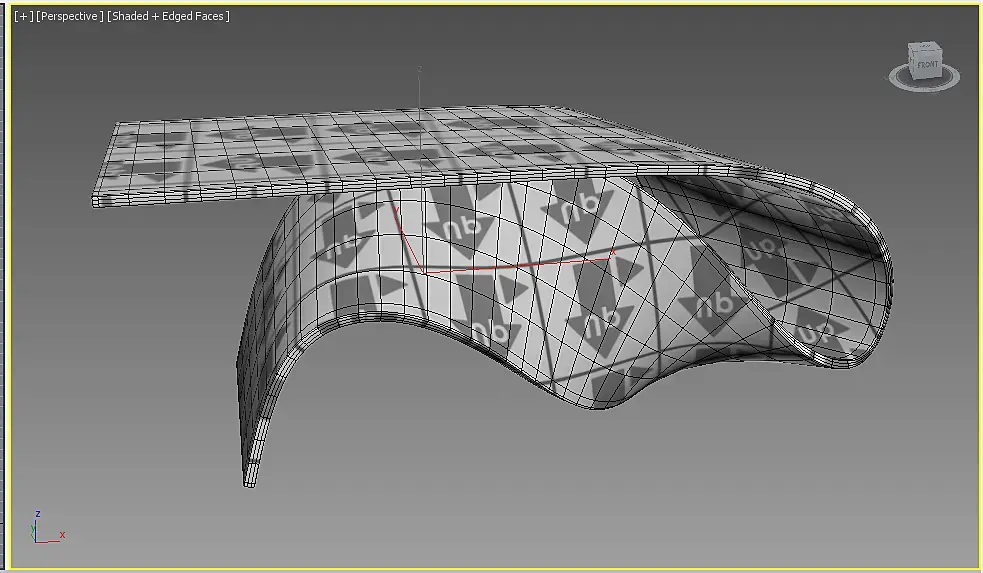
Task: Click the world axis tripod icon
Action: point(46,527)
